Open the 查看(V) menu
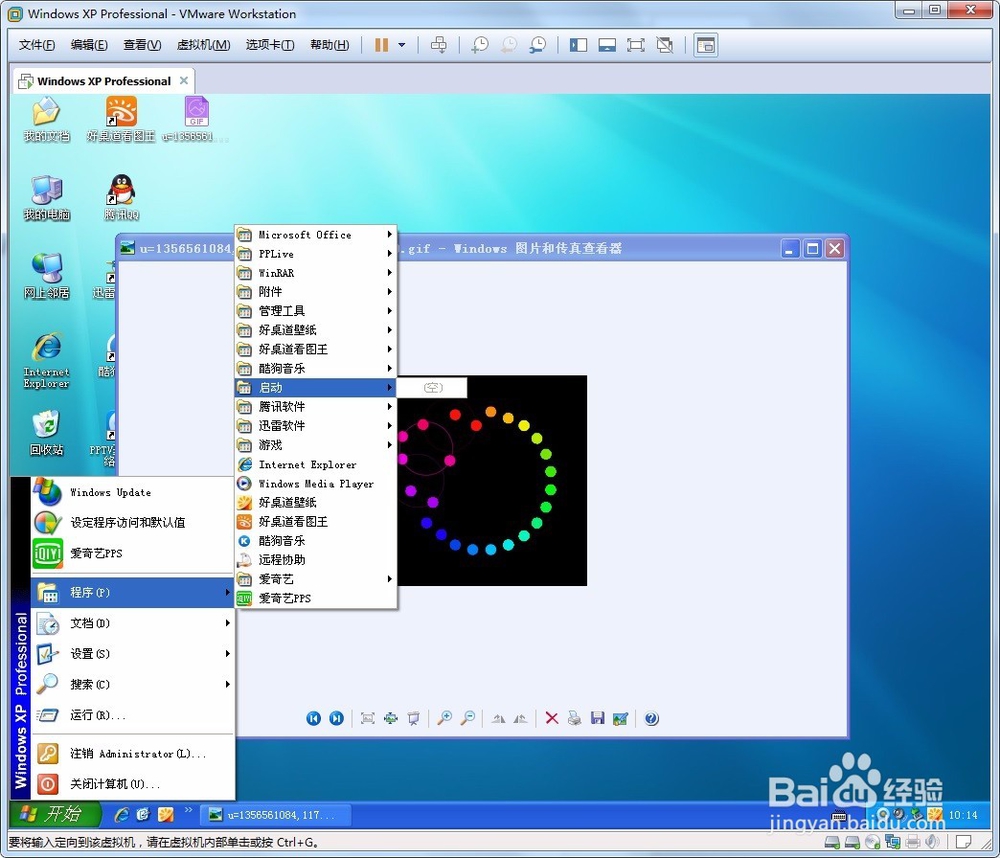 (142, 45)
